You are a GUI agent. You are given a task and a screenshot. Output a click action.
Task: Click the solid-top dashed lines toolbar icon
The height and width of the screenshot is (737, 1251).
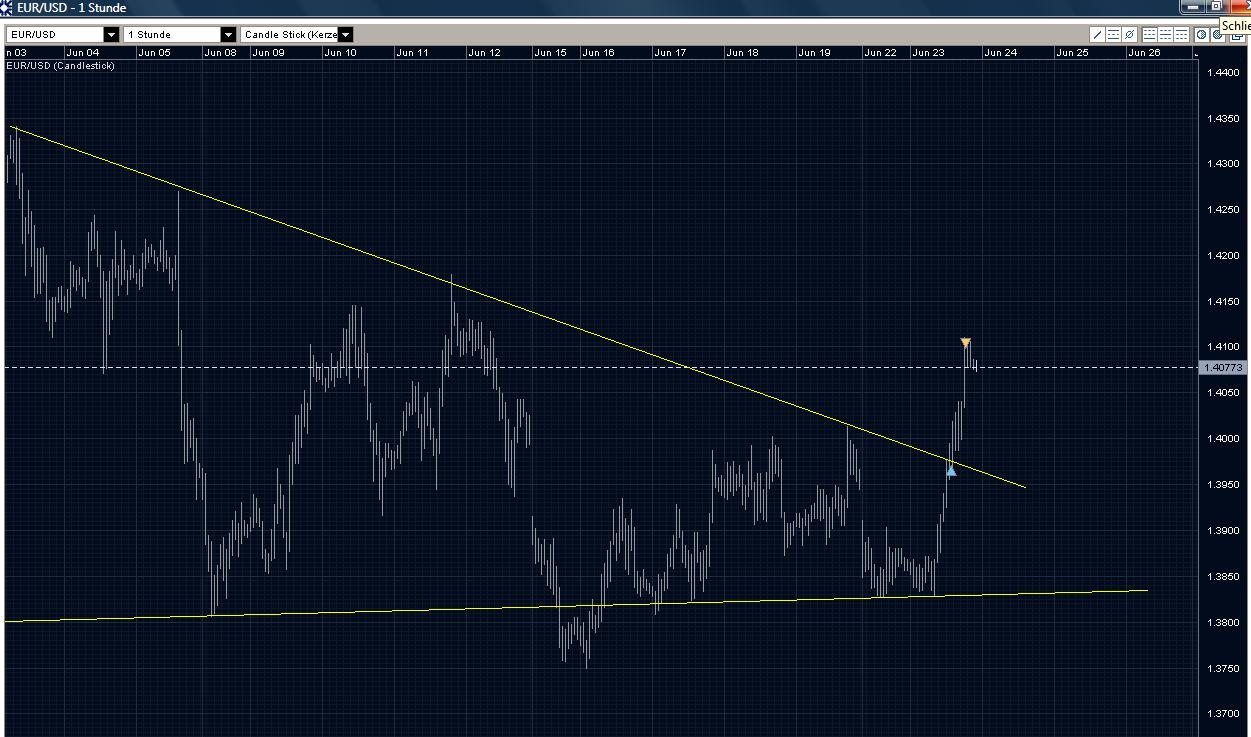coord(1181,34)
